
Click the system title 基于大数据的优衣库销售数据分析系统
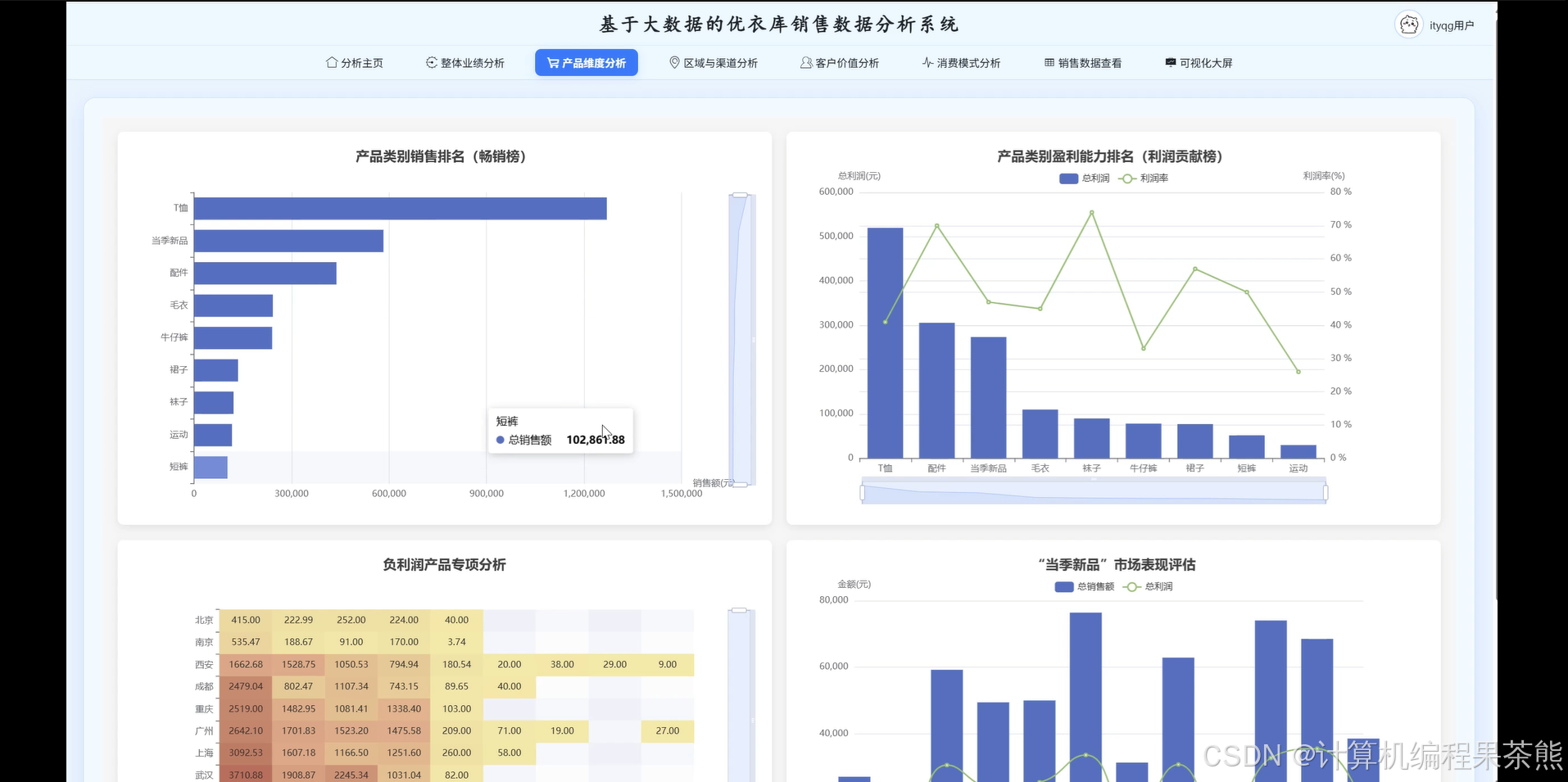pos(779,25)
